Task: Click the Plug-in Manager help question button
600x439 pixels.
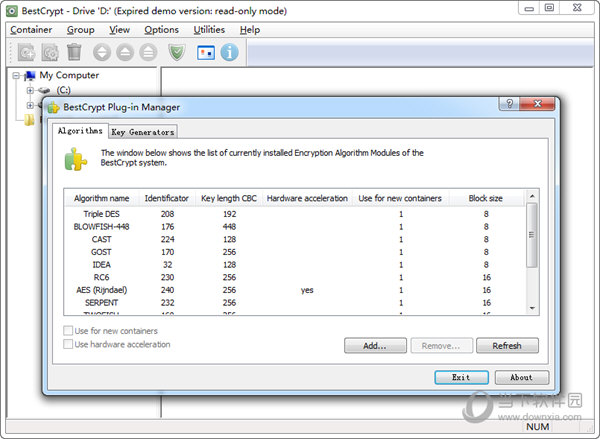Action: point(509,104)
